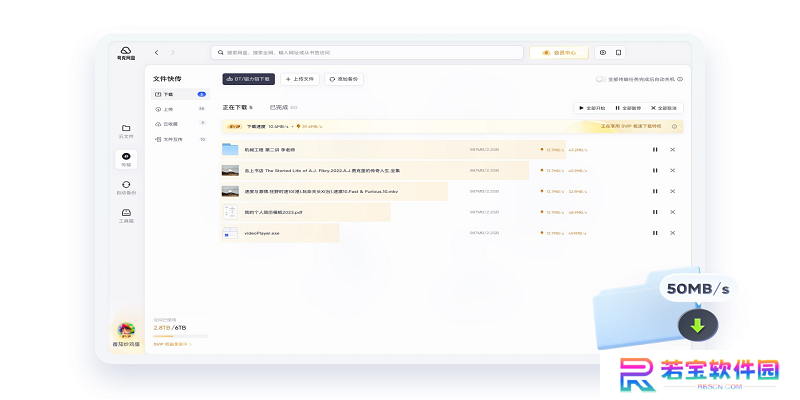Select 下载 download list in 文件快传
The height and width of the screenshot is (400, 800).
(180, 94)
